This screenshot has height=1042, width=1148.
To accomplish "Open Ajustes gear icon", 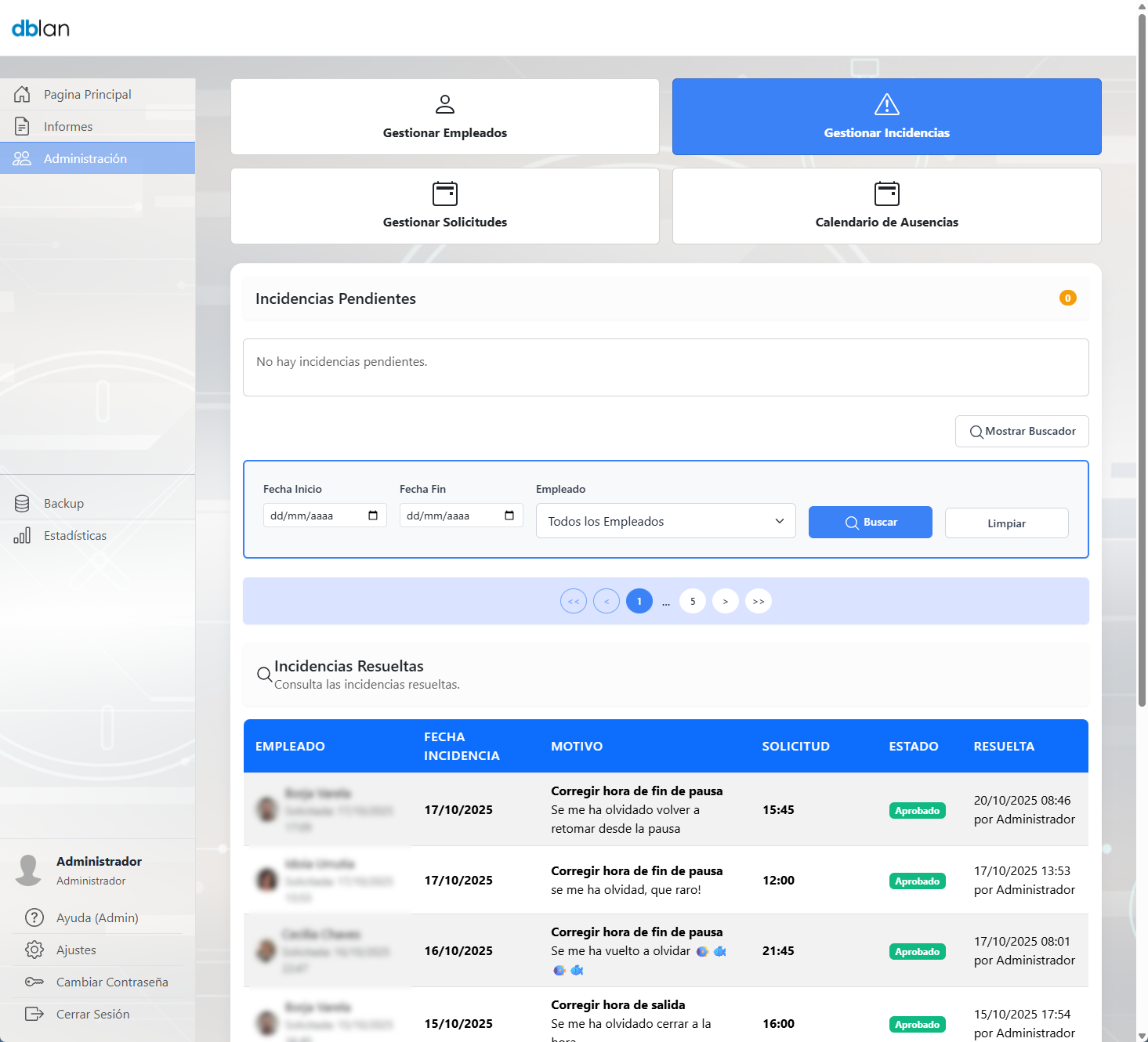I will tap(34, 950).
